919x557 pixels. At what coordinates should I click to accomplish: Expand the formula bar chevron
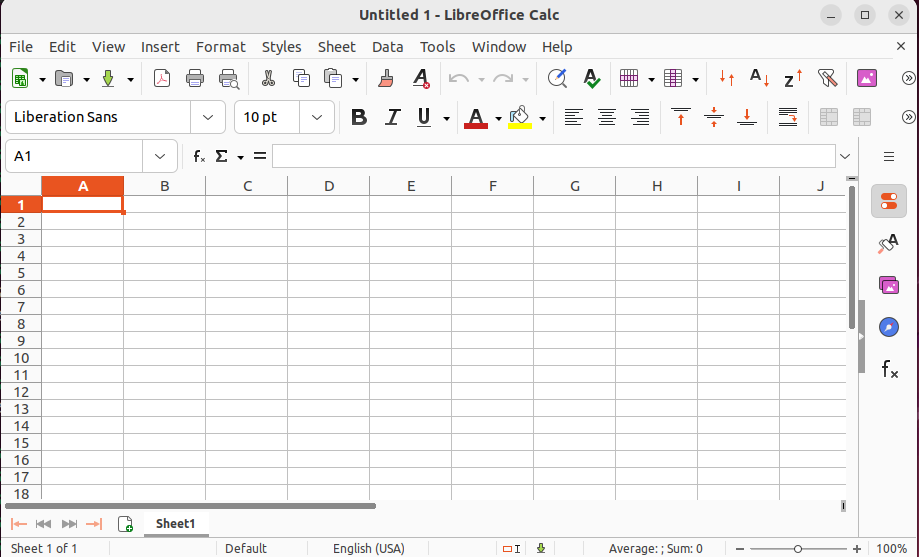click(845, 156)
